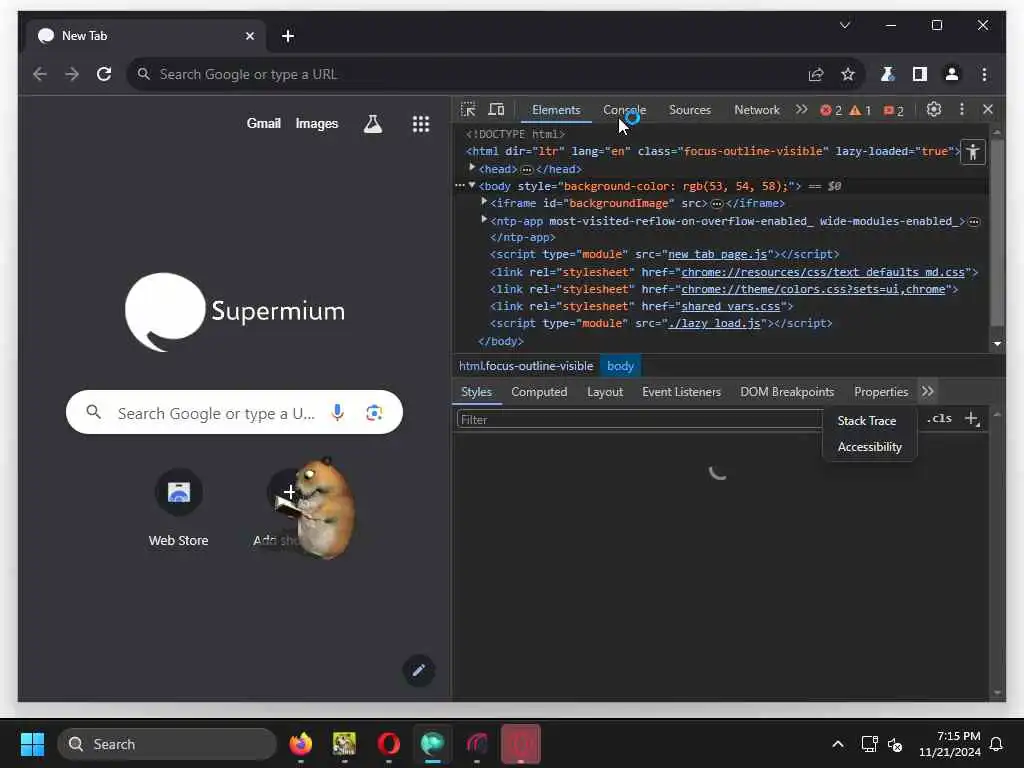This screenshot has height=768, width=1024.
Task: Open the flask experiments toolbar icon
Action: click(887, 74)
